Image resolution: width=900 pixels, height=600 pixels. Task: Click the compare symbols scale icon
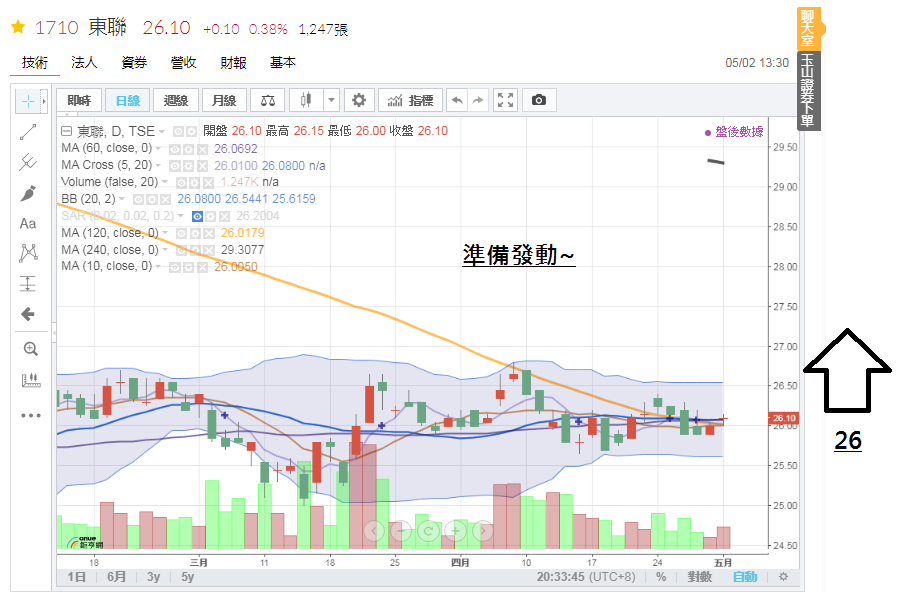267,100
